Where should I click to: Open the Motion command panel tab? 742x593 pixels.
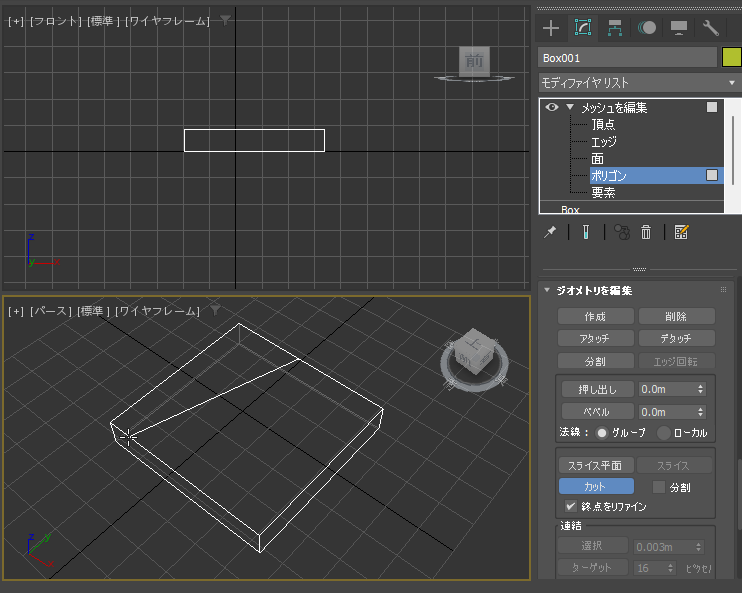tap(647, 28)
